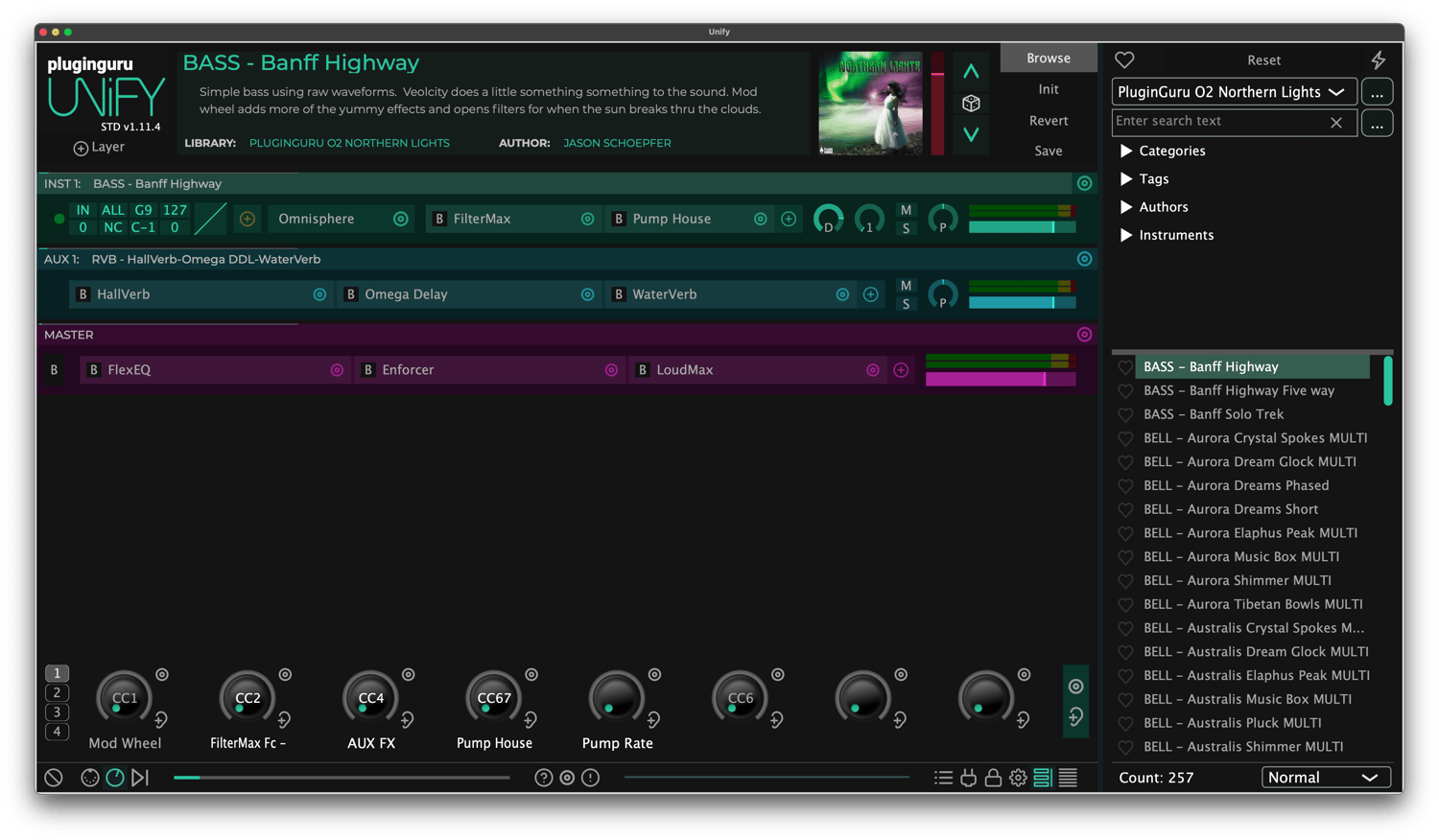Viewport: 1439px width, 840px height.
Task: Click the Browse button
Action: coord(1049,58)
